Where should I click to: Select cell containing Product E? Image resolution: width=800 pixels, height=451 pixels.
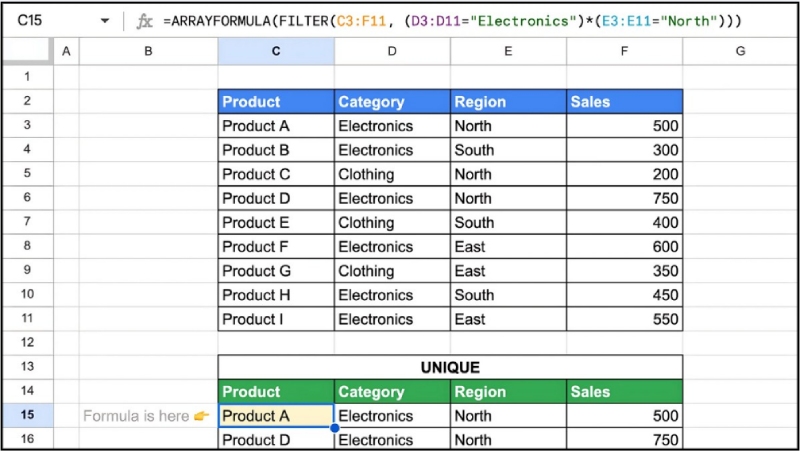click(276, 222)
